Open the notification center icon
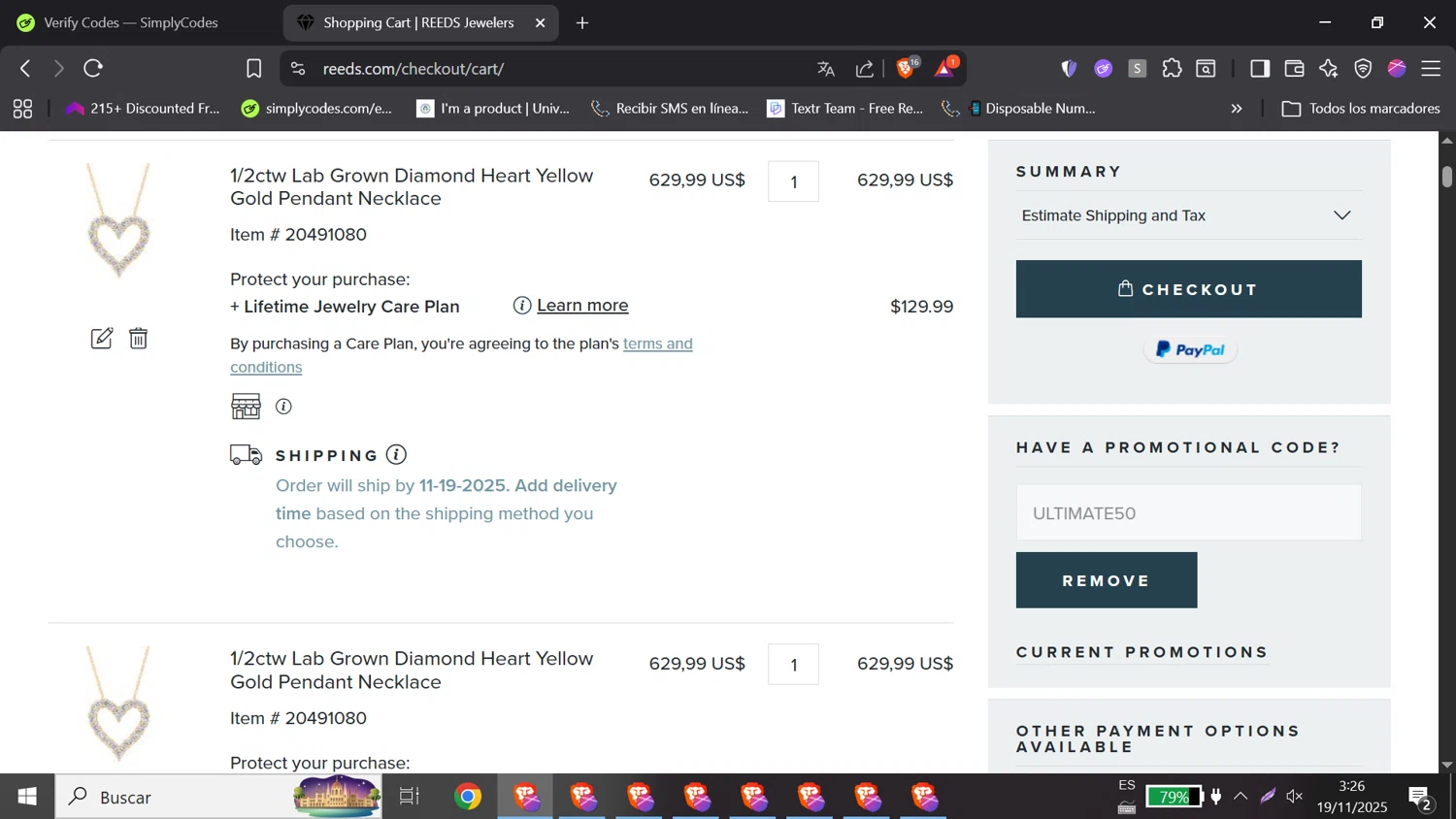The width and height of the screenshot is (1456, 819). point(1421,799)
